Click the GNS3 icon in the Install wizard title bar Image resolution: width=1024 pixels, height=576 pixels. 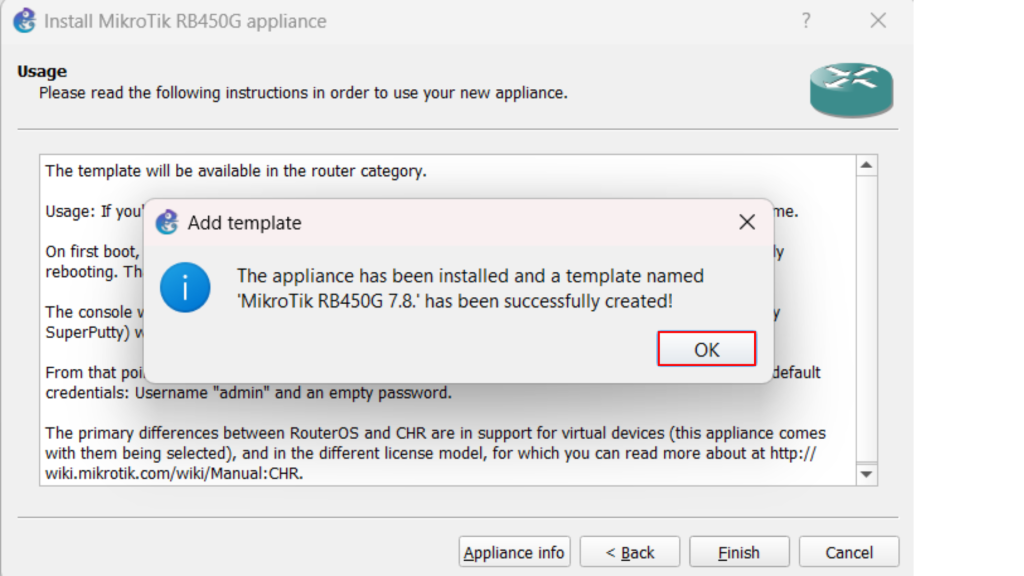coord(23,20)
